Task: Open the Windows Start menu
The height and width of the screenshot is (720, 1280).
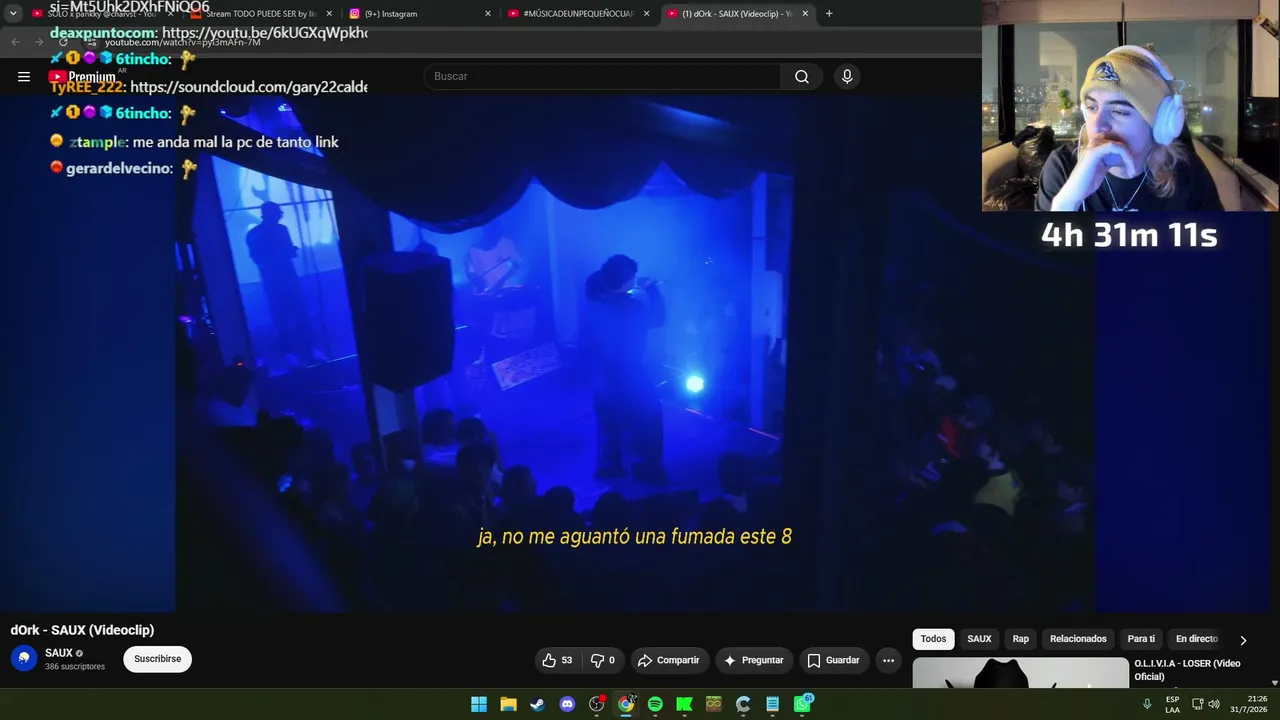Action: click(479, 704)
